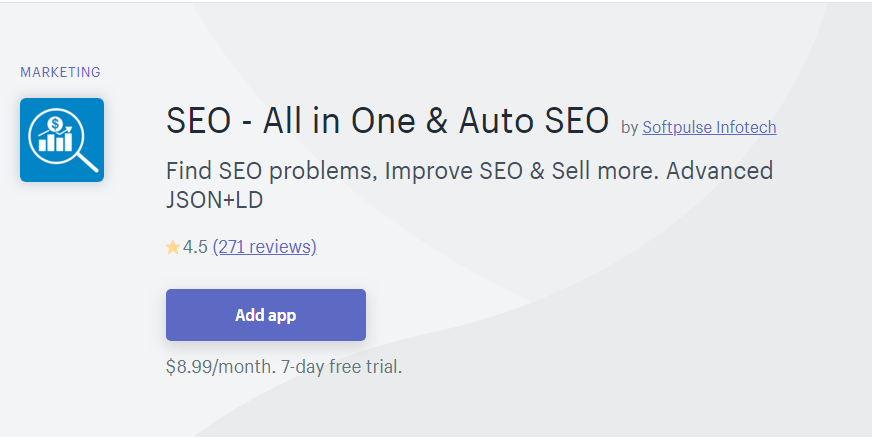This screenshot has height=440, width=872.
Task: Click the '7-day free trial' text
Action: coord(341,367)
